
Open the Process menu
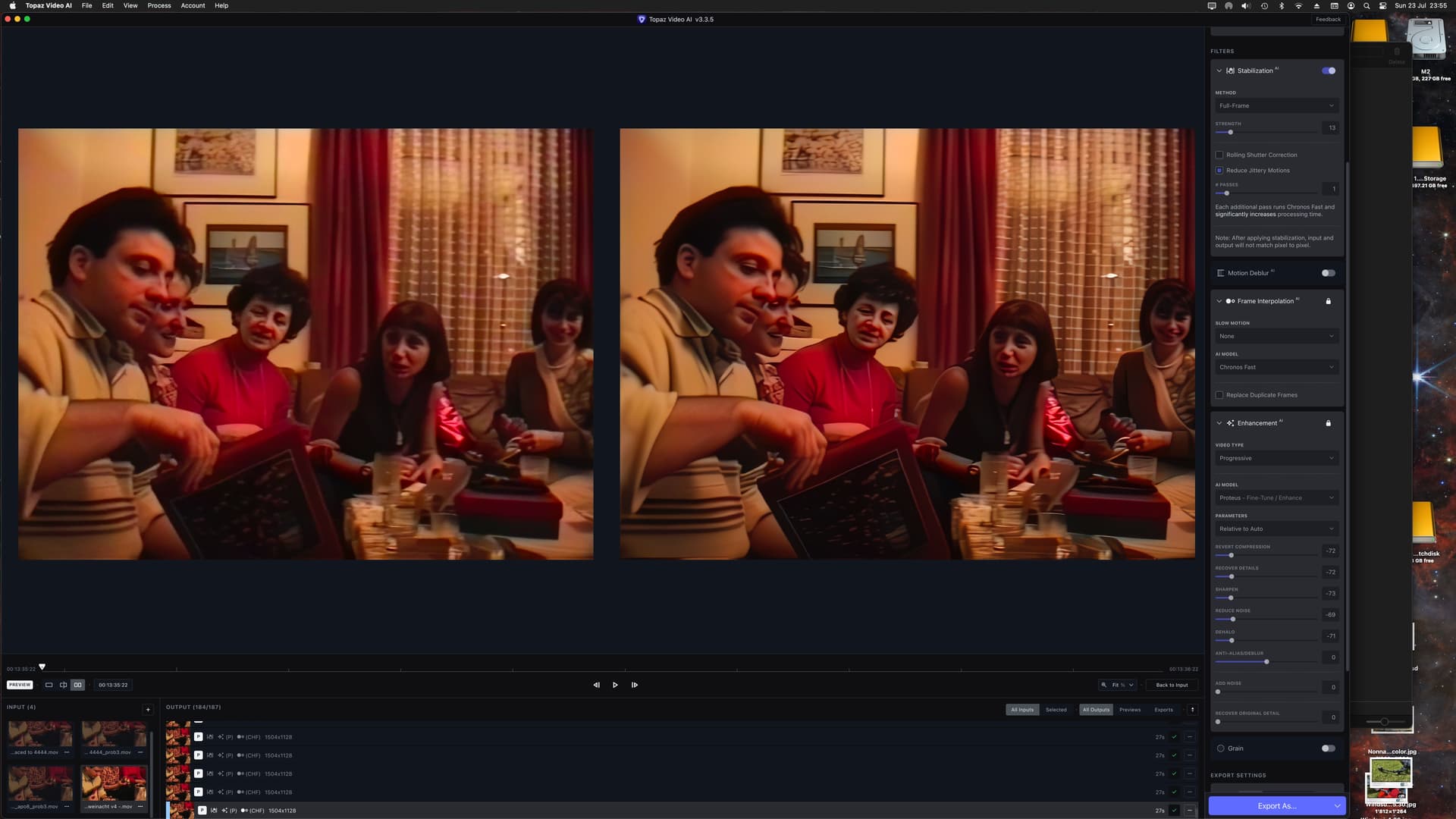pos(159,5)
